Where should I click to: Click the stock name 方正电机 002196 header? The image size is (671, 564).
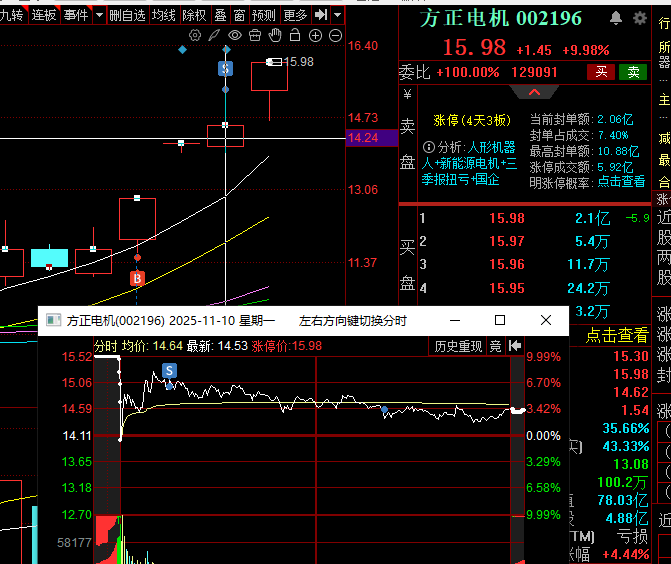(501, 18)
